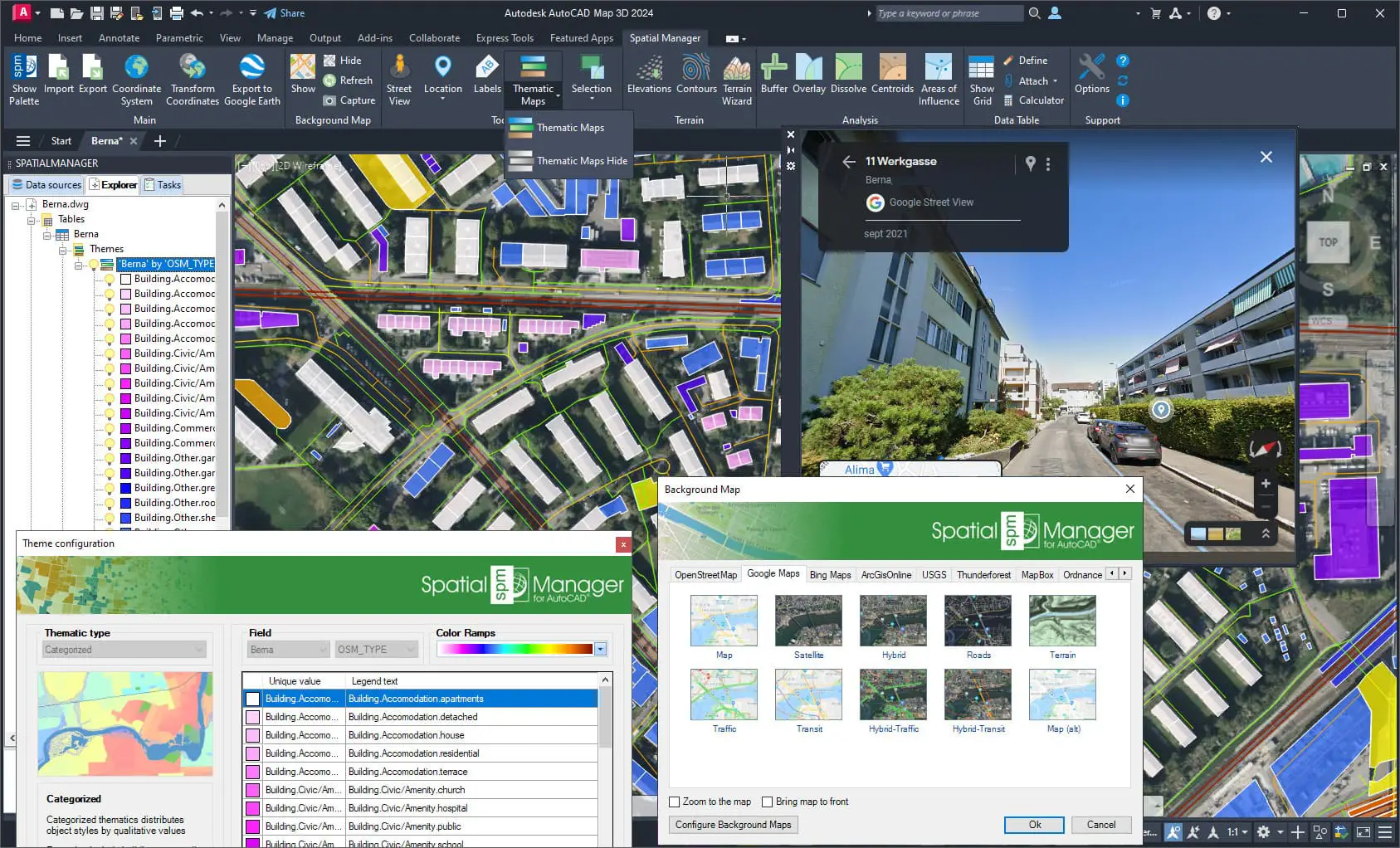Enable Zoom to the map checkbox
1400x848 pixels.
675,802
